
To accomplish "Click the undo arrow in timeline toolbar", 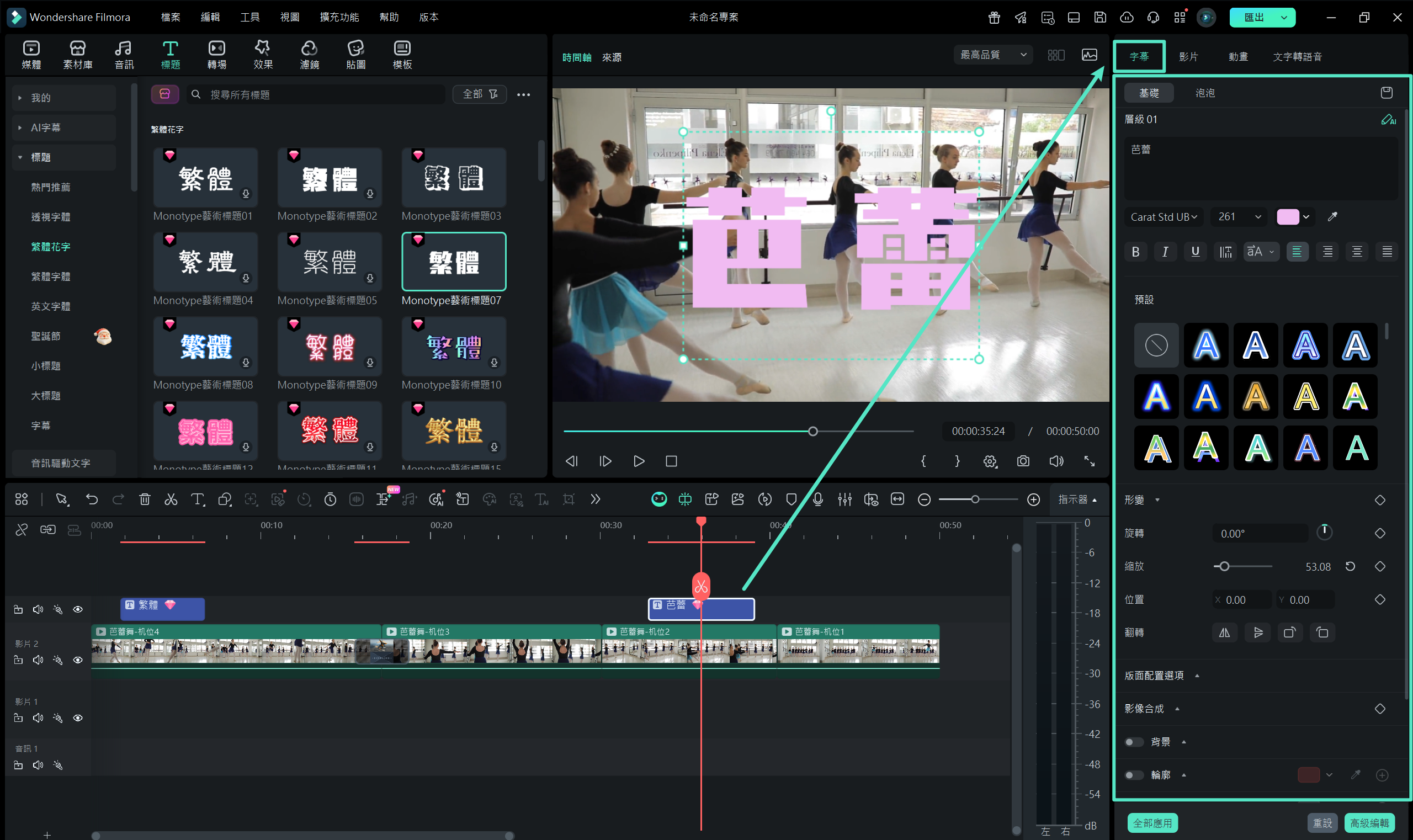I will coord(92,499).
